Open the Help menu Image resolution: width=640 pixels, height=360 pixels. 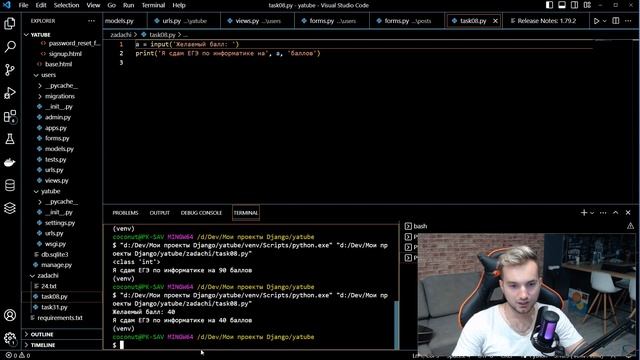click(x=179, y=5)
